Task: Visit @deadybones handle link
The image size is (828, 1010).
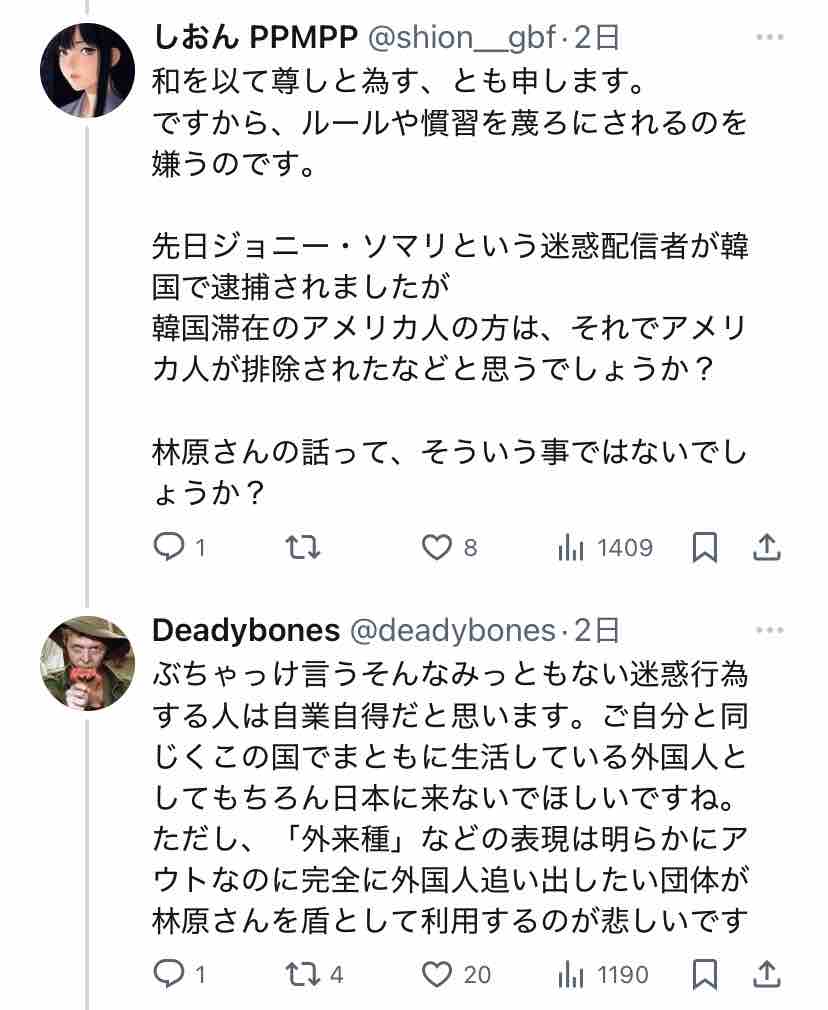Action: click(452, 630)
